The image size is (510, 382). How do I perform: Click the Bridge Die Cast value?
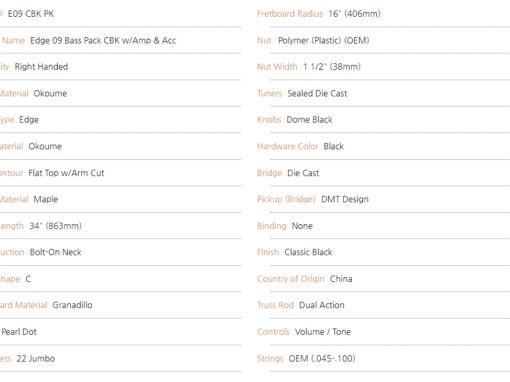[303, 173]
